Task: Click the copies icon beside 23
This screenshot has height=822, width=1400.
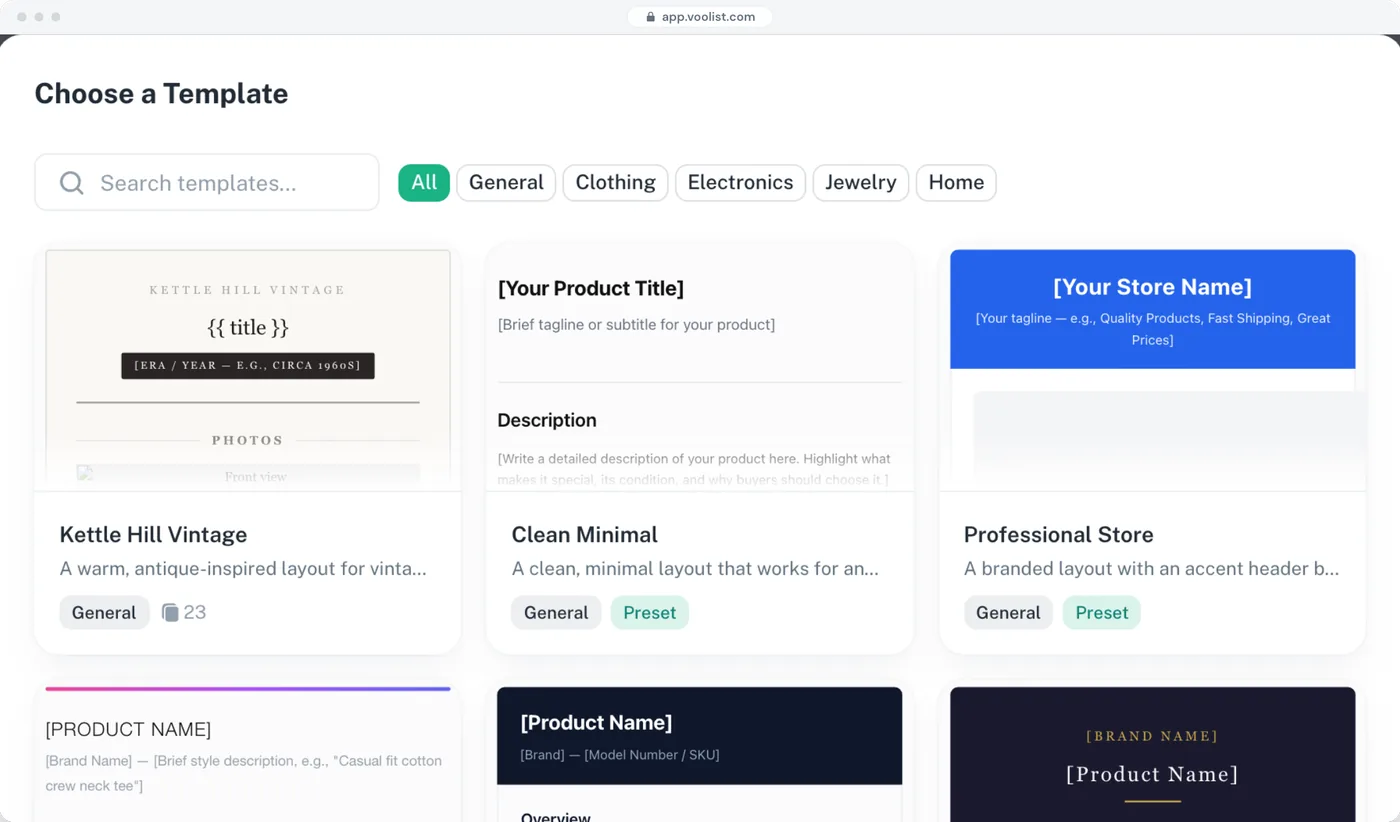Action: pyautogui.click(x=170, y=612)
